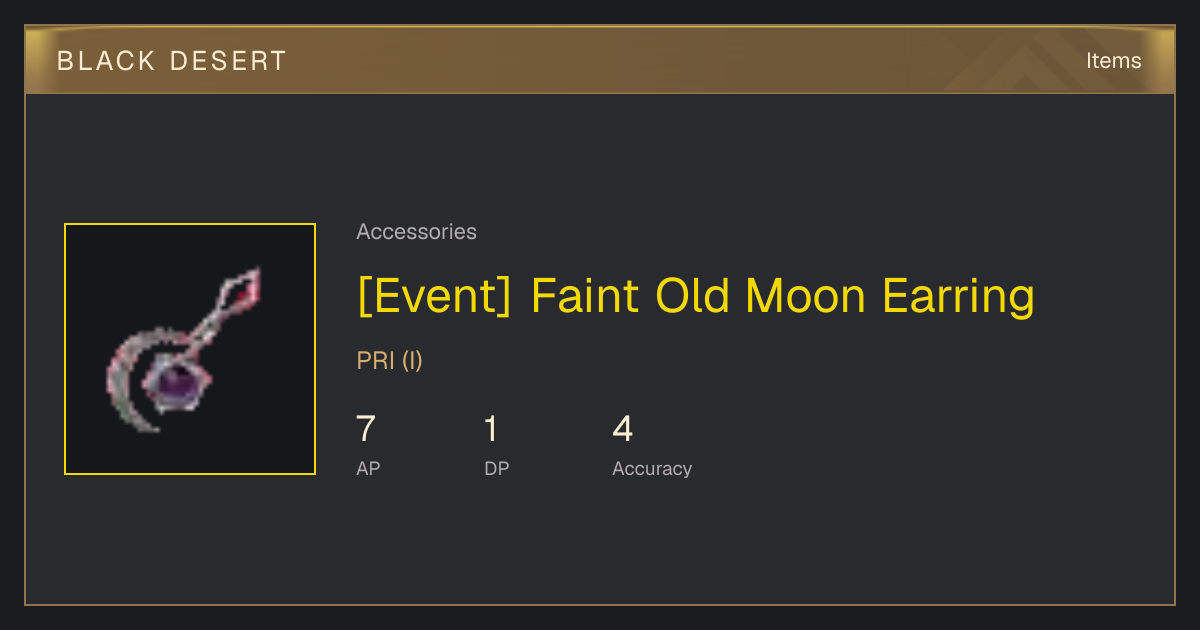
Task: Click the gold header banner
Action: tap(600, 60)
